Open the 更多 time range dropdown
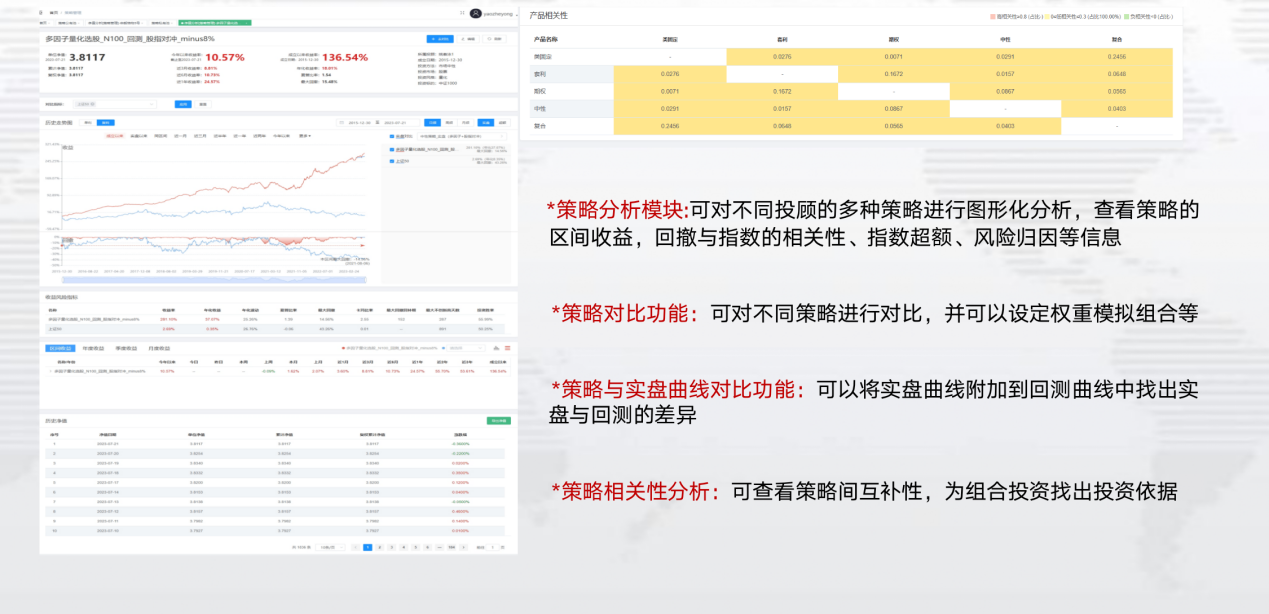 (x=305, y=138)
